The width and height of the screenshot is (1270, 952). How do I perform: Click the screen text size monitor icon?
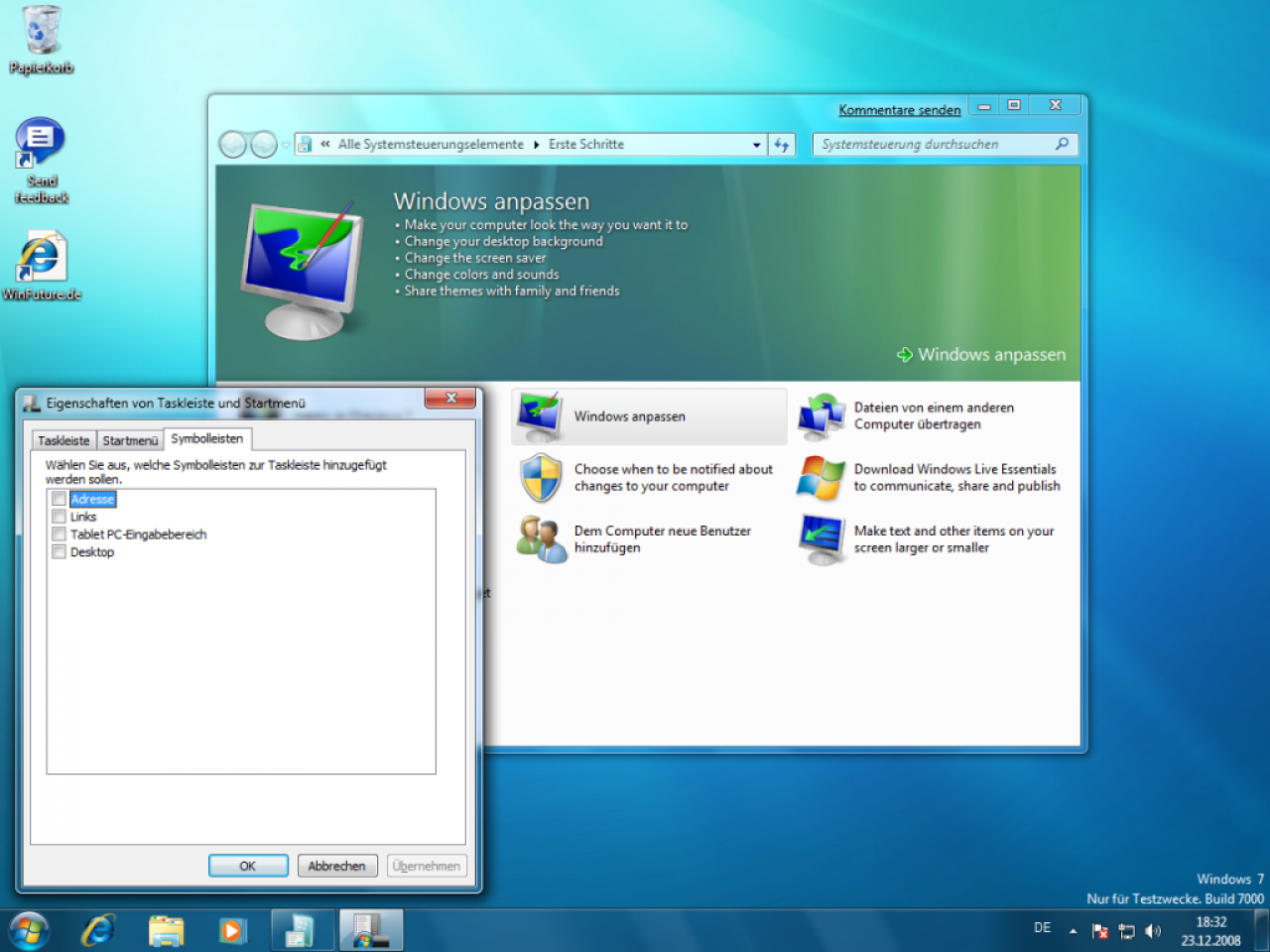tap(821, 539)
